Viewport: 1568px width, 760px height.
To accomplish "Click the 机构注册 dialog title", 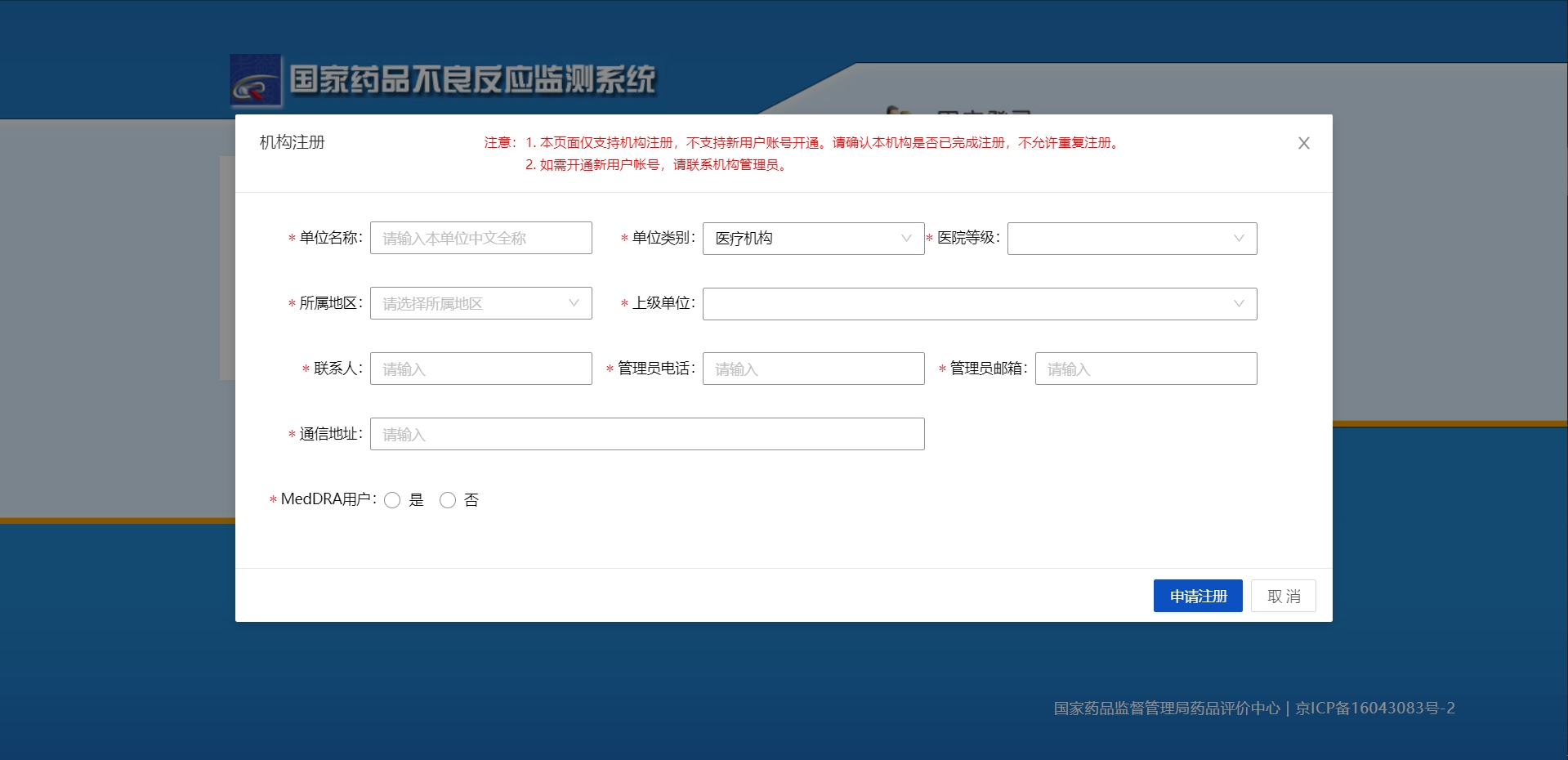I will 293,142.
